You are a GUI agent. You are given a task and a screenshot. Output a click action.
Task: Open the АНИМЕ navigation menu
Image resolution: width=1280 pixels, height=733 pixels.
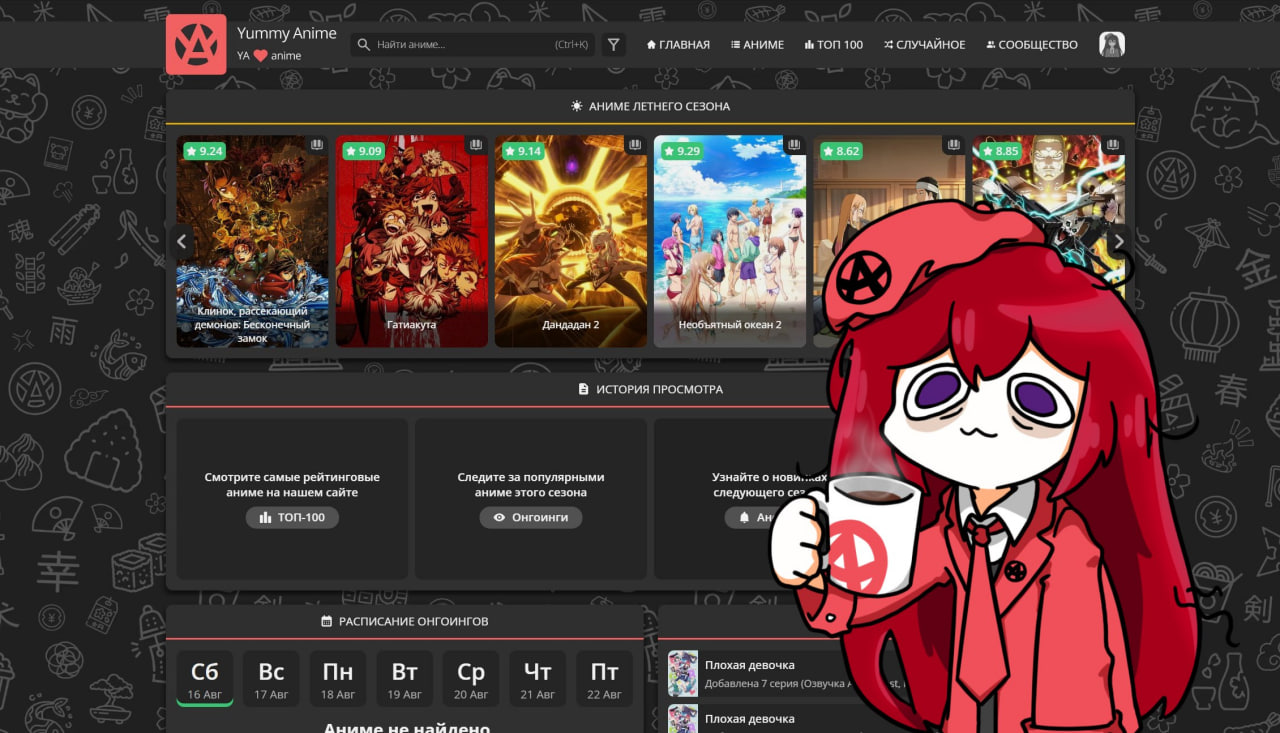757,45
